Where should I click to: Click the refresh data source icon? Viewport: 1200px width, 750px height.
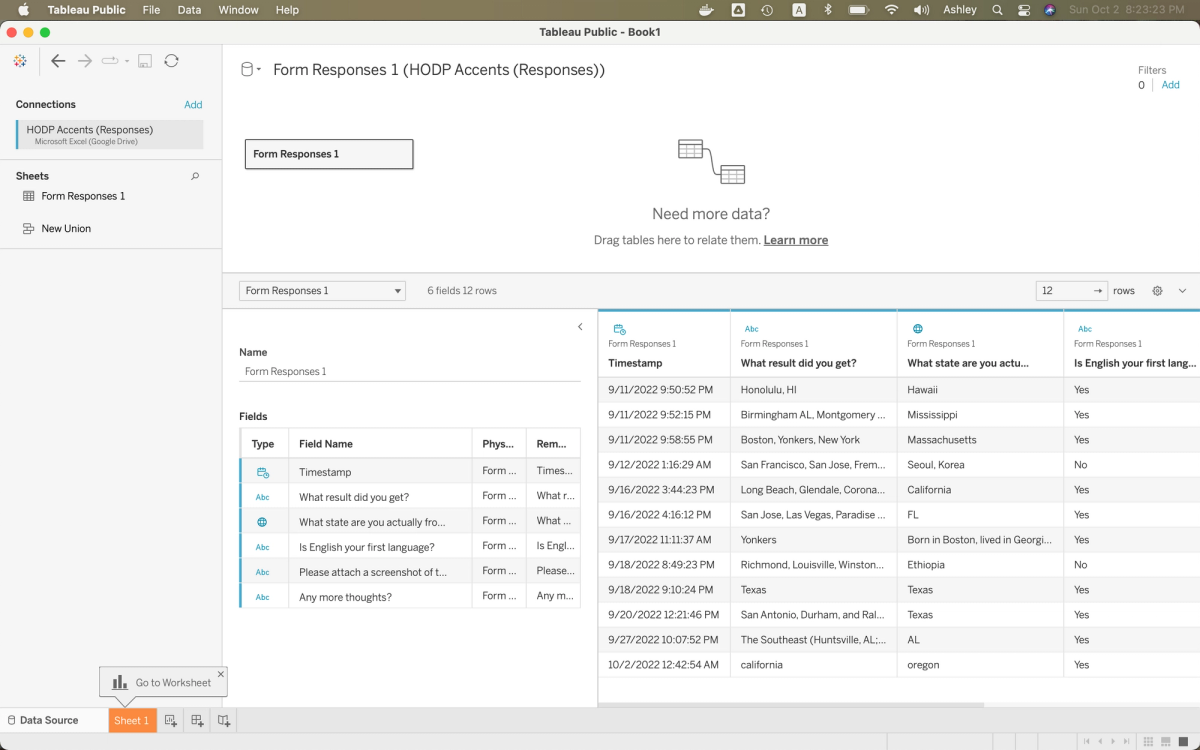click(x=172, y=61)
